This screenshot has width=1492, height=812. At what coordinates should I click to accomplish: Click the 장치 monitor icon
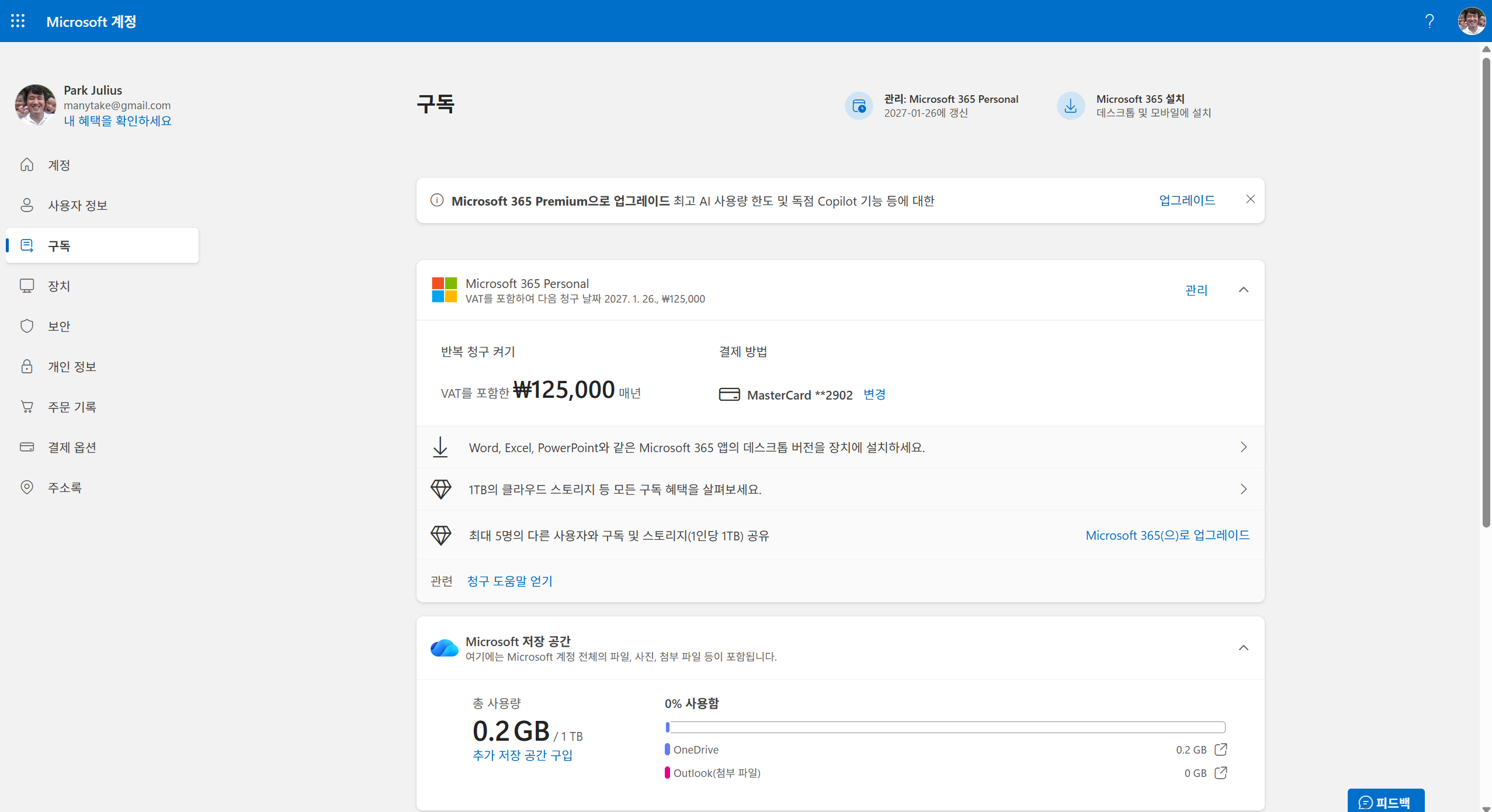[x=27, y=286]
